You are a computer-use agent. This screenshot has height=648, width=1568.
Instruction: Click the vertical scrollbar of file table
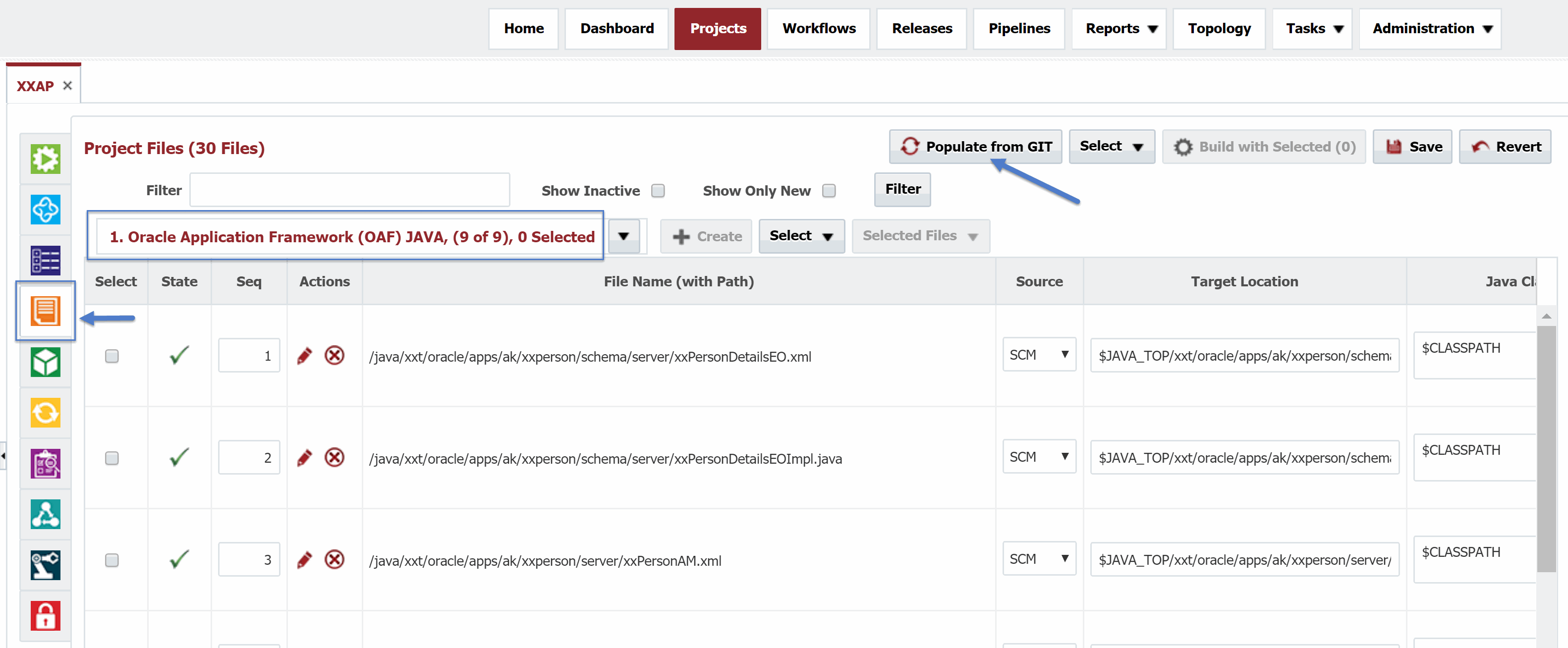[x=1546, y=449]
